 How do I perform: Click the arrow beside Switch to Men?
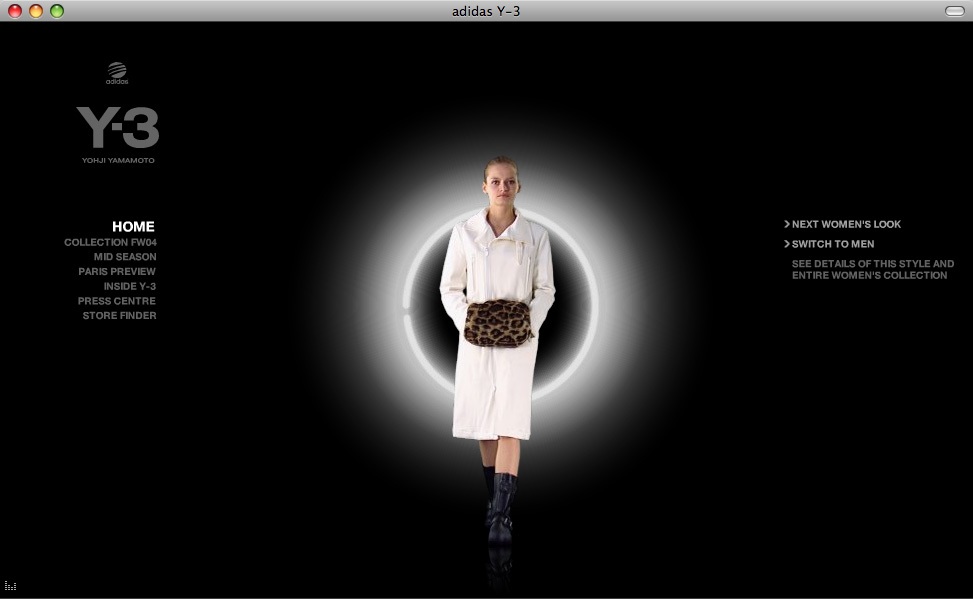pos(787,244)
